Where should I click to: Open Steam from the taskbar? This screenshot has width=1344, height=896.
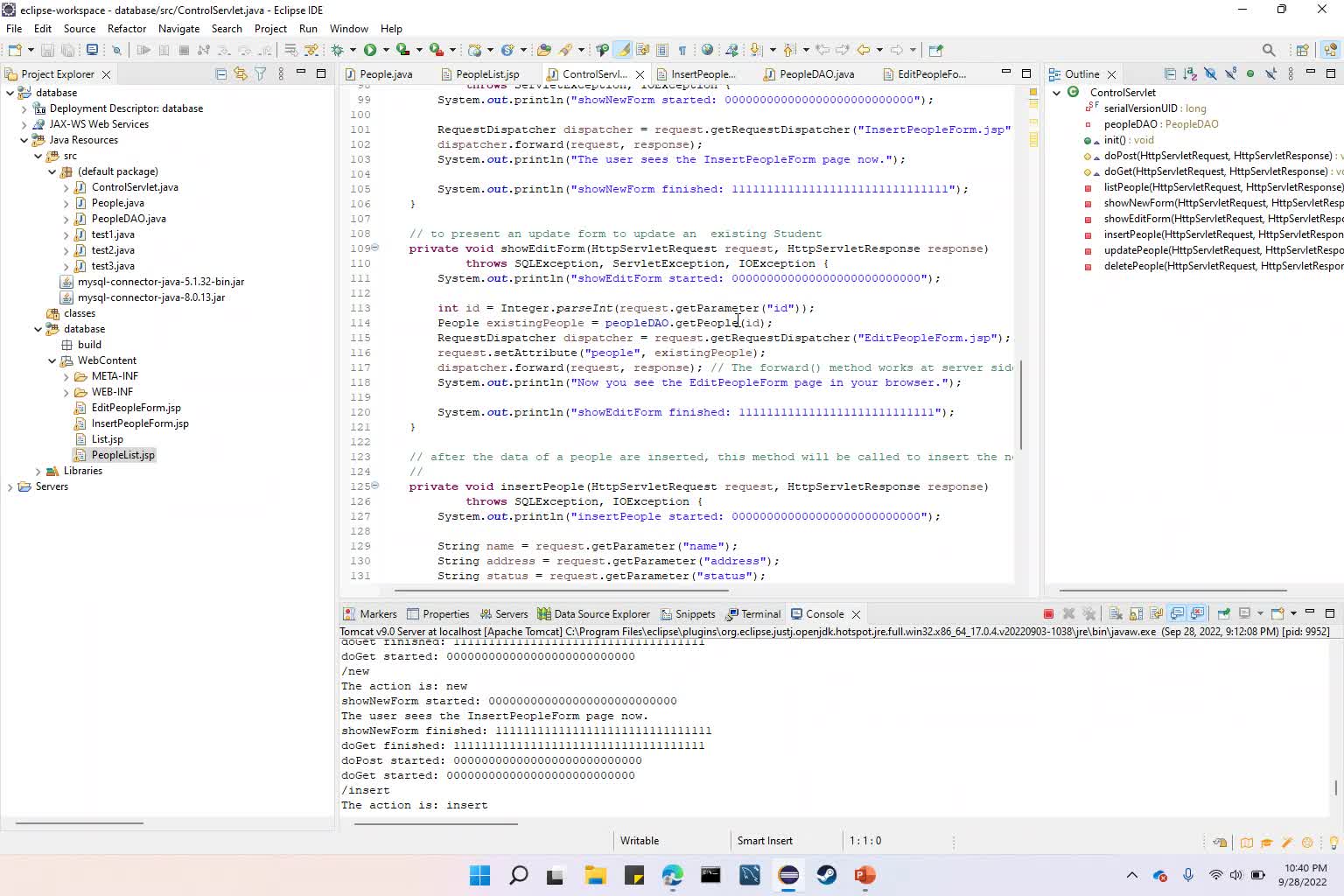coord(827,875)
